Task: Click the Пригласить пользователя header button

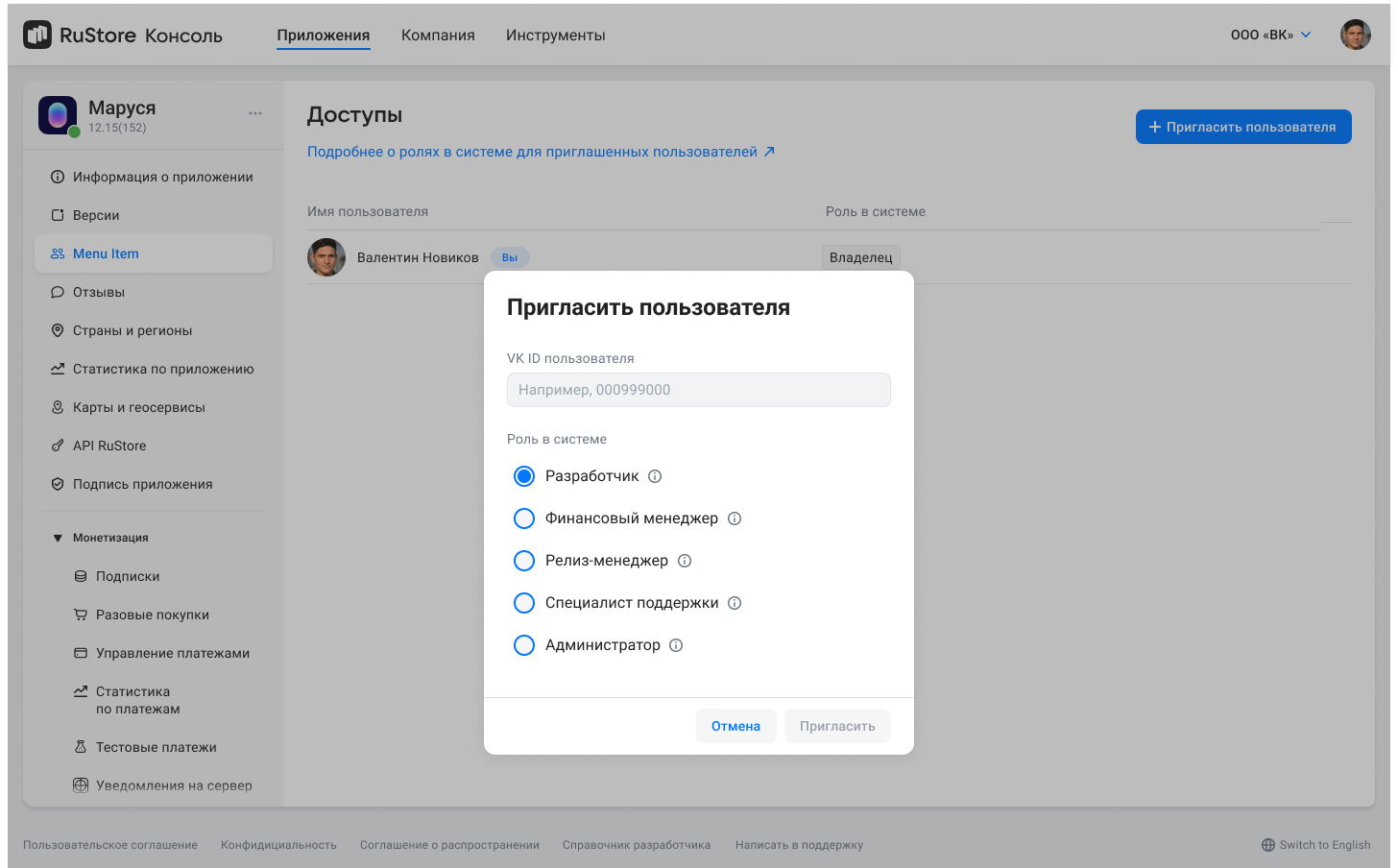Action: coord(1243,127)
